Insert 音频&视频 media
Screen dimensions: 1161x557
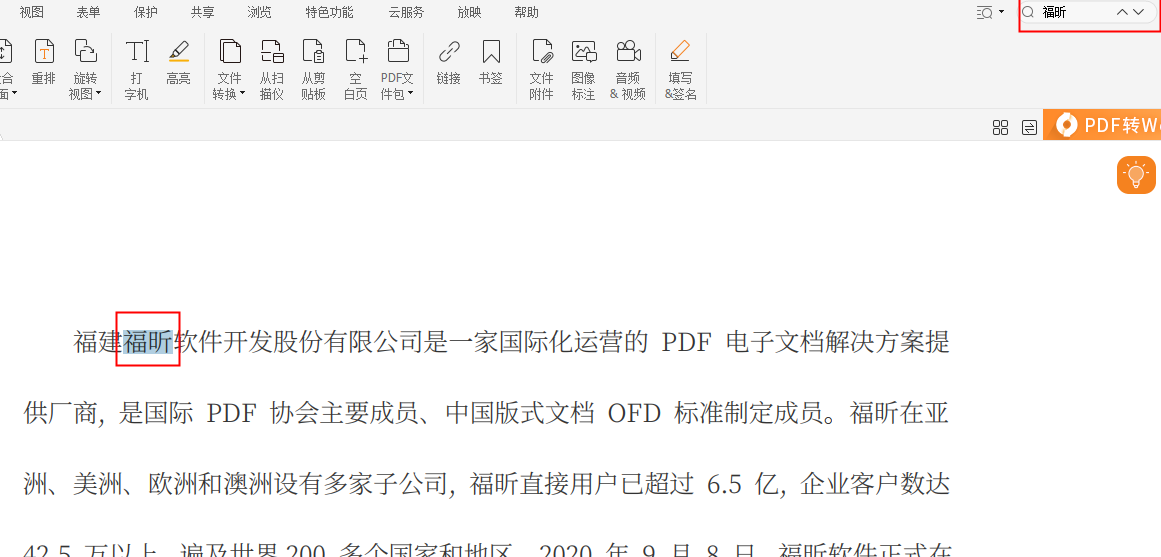(x=628, y=70)
